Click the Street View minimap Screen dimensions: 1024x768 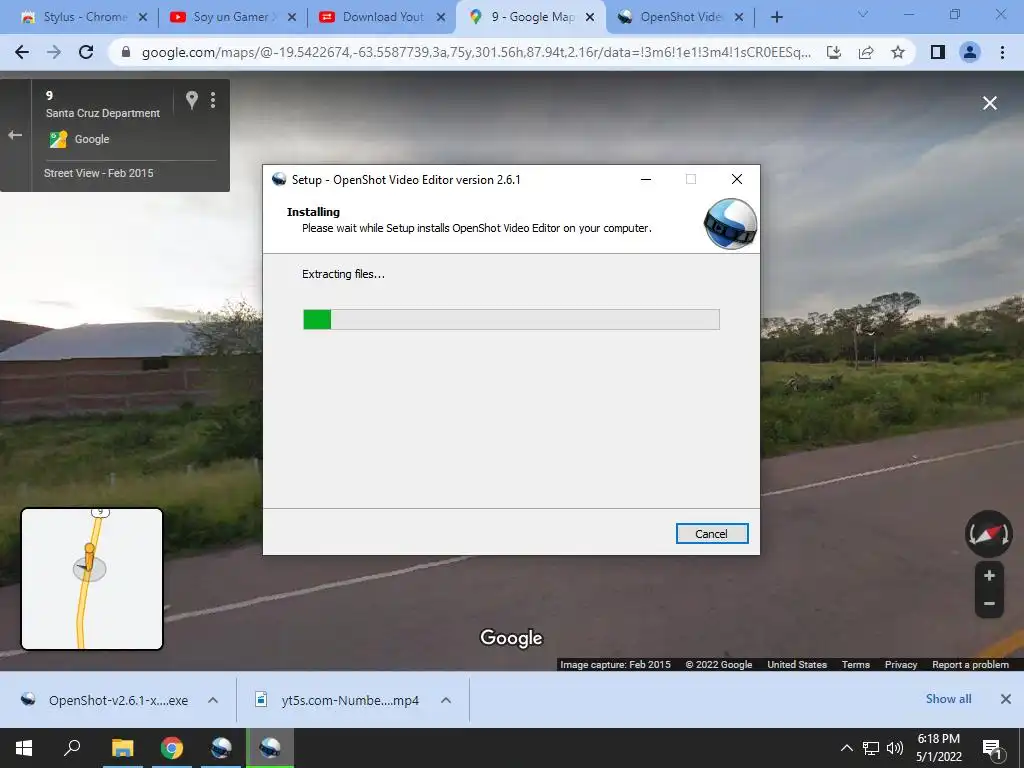pyautogui.click(x=92, y=579)
